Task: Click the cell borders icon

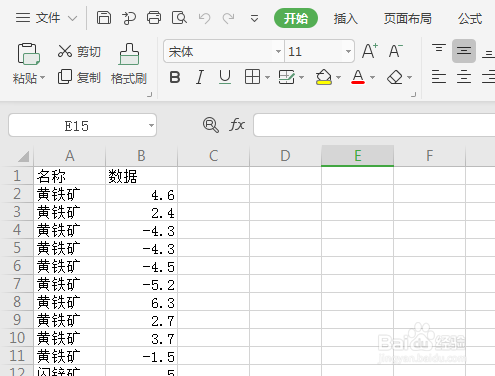Action: pyautogui.click(x=252, y=77)
